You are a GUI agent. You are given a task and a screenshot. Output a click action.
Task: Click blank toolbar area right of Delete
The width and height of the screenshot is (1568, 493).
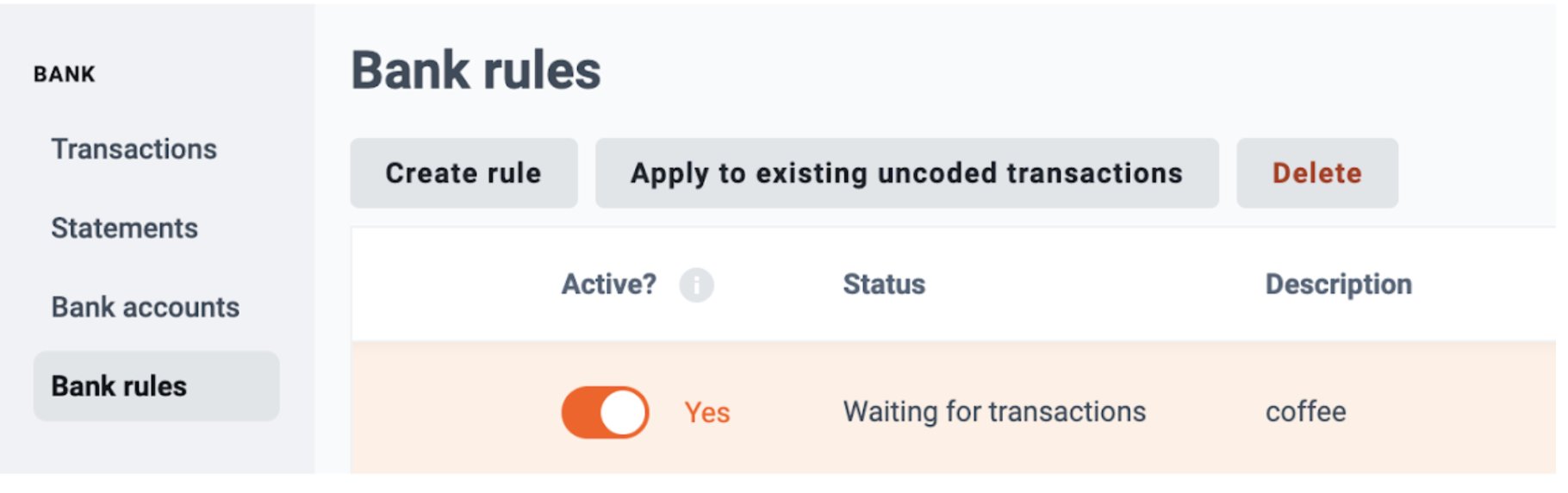[x=1477, y=173]
